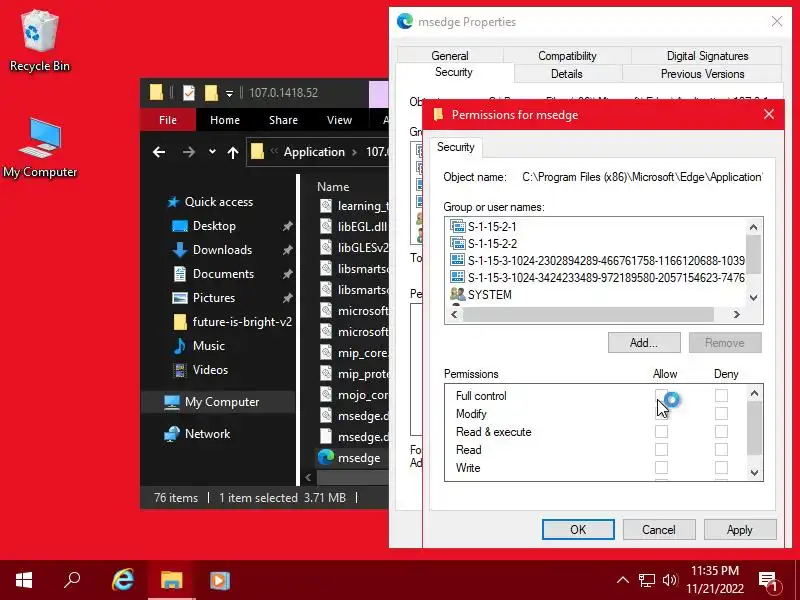Select future-is-bright-v2 folder in sidebar
This screenshot has height=600, width=800.
pos(233,322)
